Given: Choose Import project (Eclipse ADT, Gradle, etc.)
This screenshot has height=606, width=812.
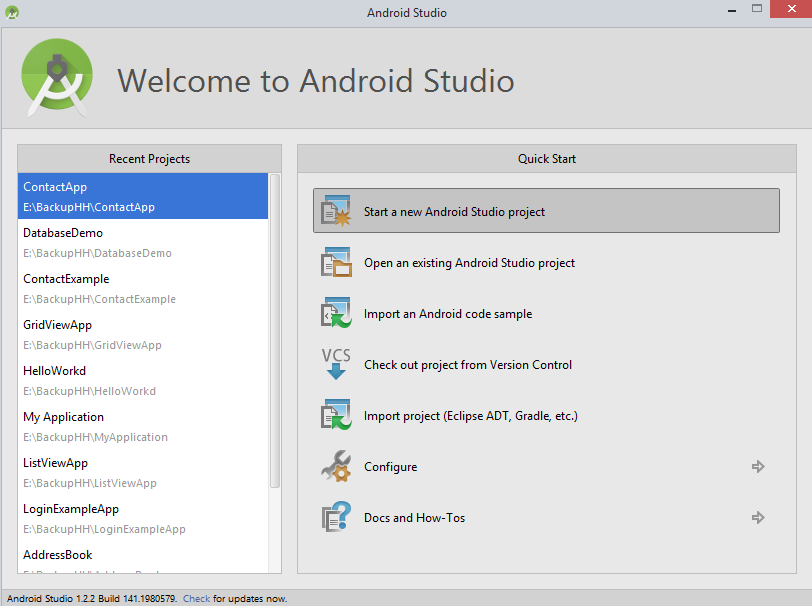Looking at the screenshot, I should coord(471,416).
